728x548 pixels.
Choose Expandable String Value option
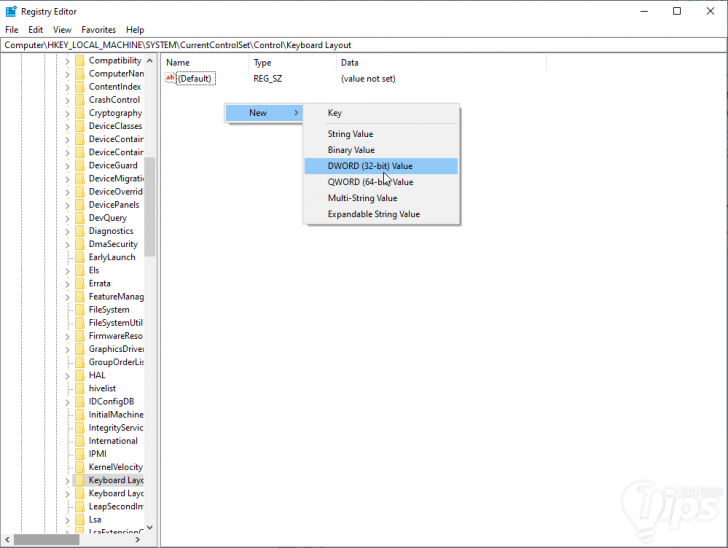point(381,214)
